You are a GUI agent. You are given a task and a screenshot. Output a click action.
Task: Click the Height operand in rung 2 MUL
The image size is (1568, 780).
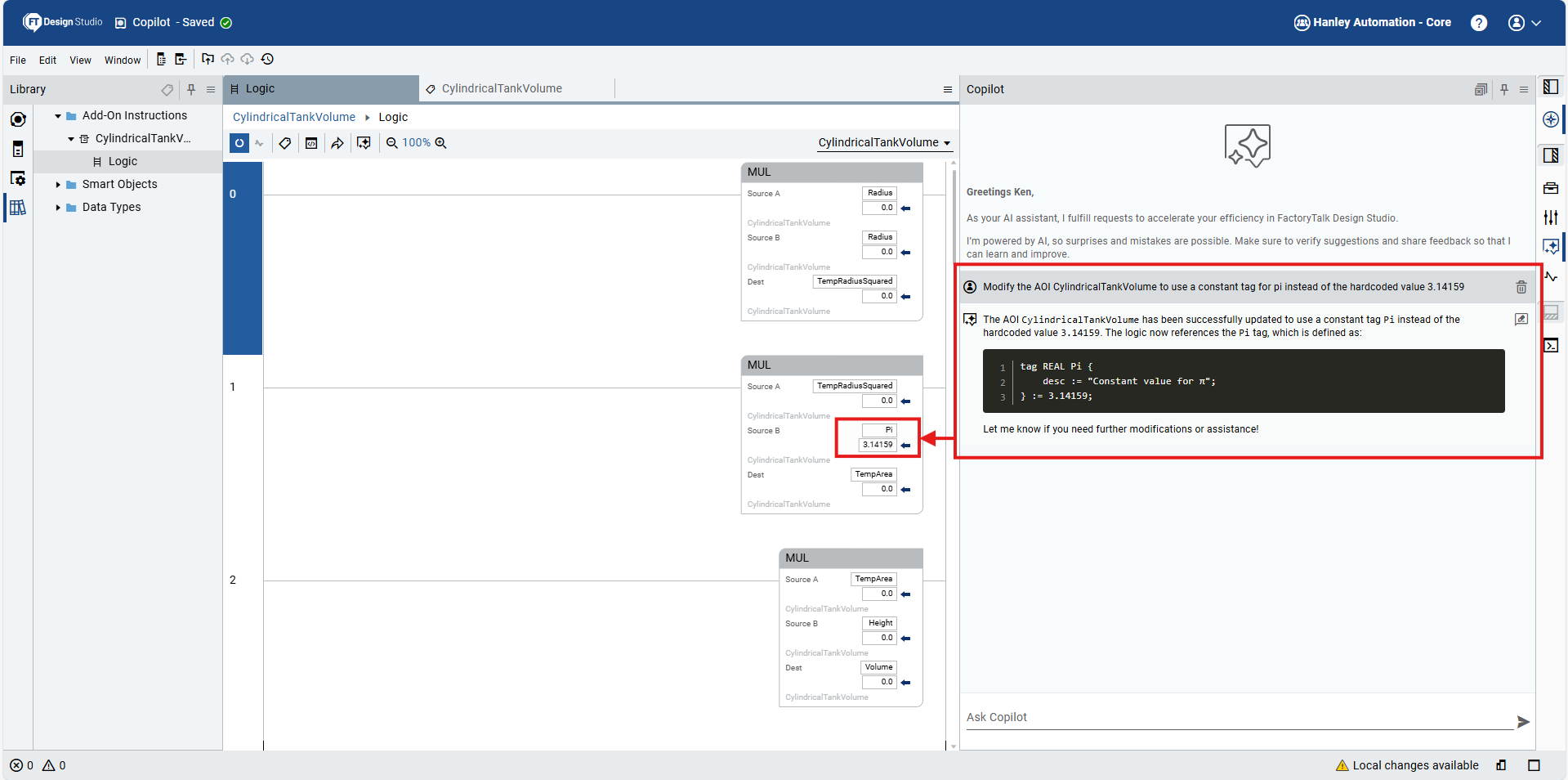pos(880,623)
